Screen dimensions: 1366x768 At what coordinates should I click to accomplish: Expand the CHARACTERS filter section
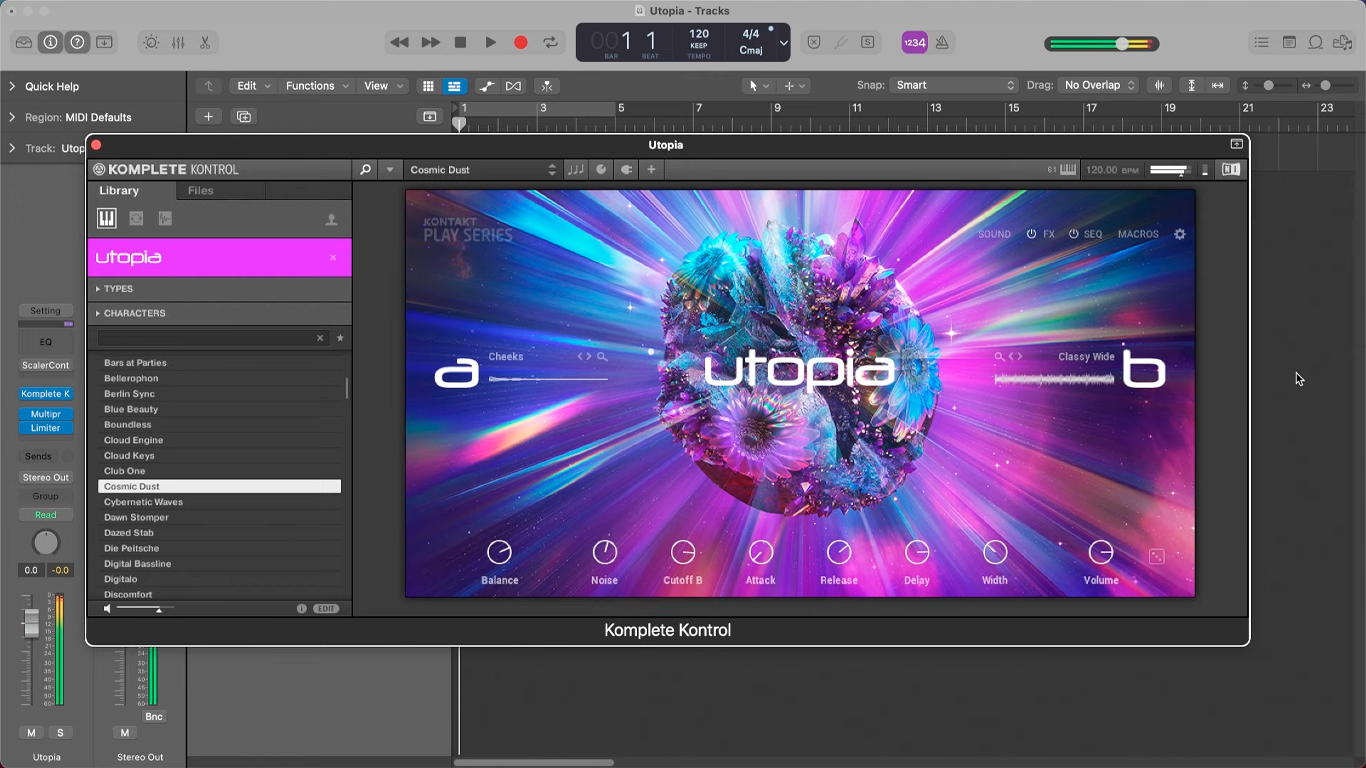(x=220, y=313)
